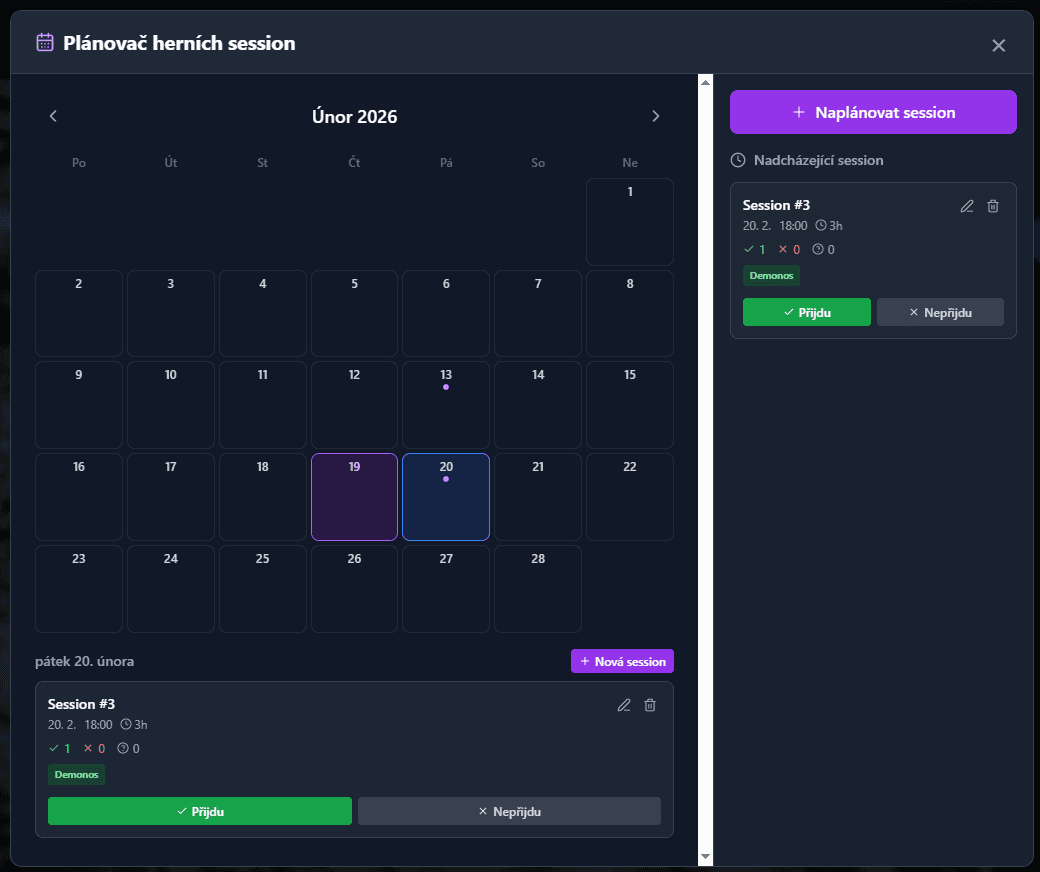Select February 13 with session dot

446,405
